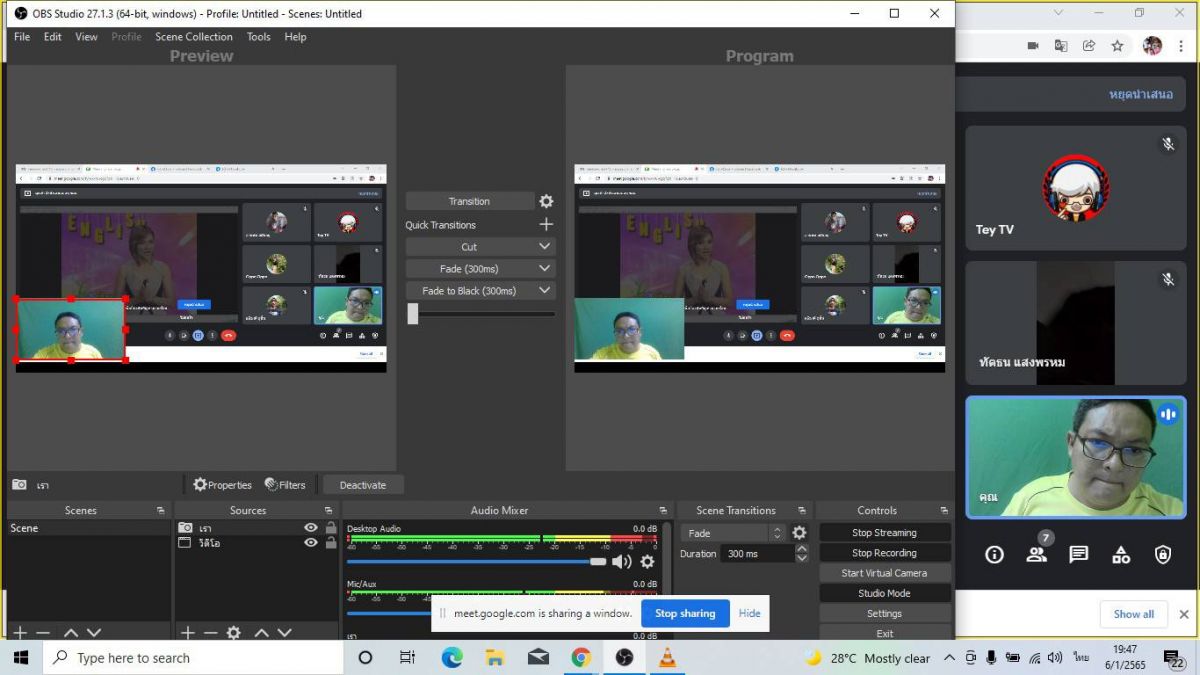Hide the first source using eye icon

click(311, 528)
